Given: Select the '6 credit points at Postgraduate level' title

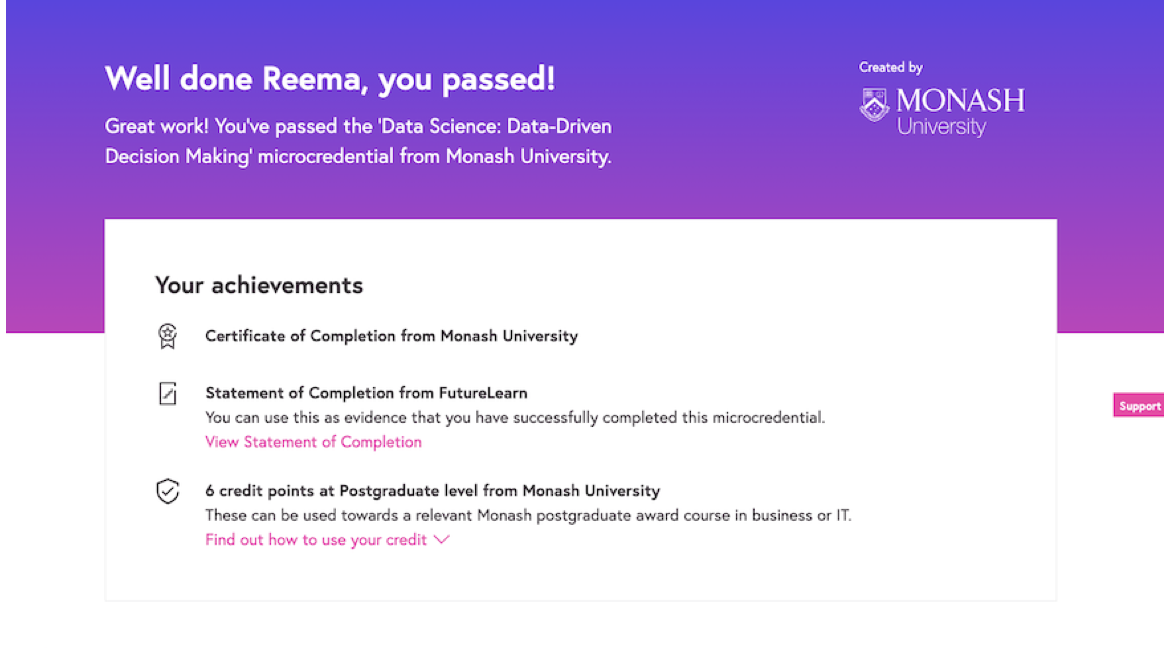Looking at the screenshot, I should pos(432,491).
